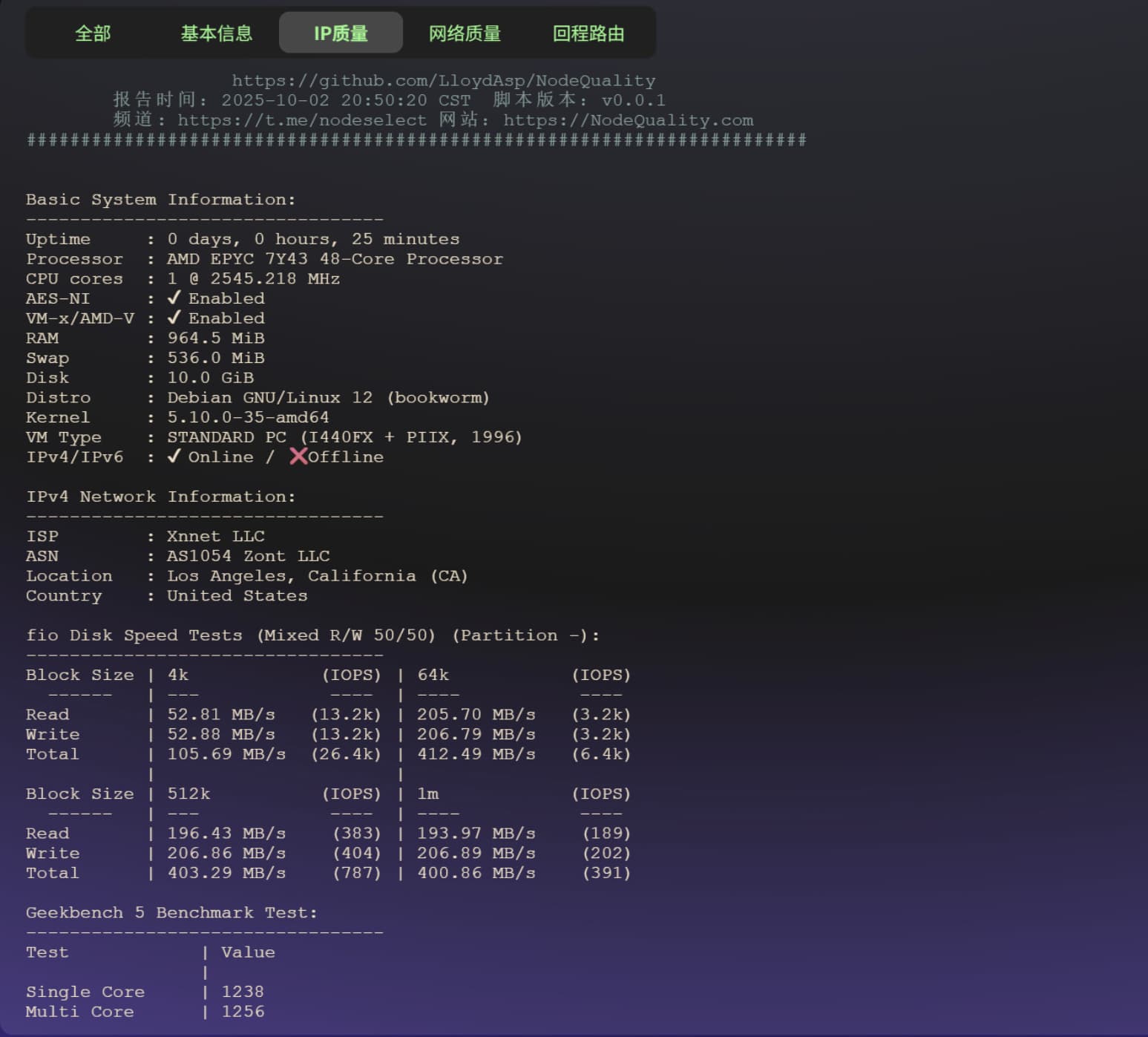Click the kernel version 5.10.0-35-amd64

[x=248, y=417]
